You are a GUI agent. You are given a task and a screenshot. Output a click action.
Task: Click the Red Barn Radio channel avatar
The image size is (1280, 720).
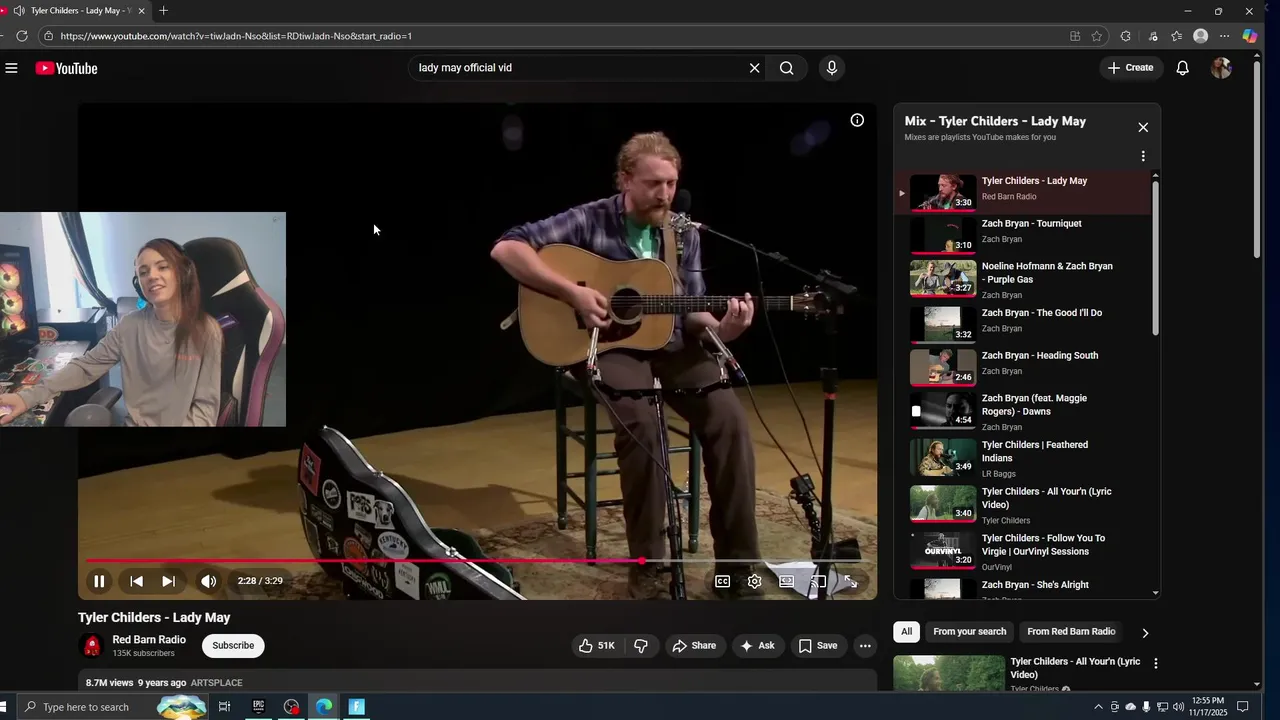pyautogui.click(x=92, y=646)
